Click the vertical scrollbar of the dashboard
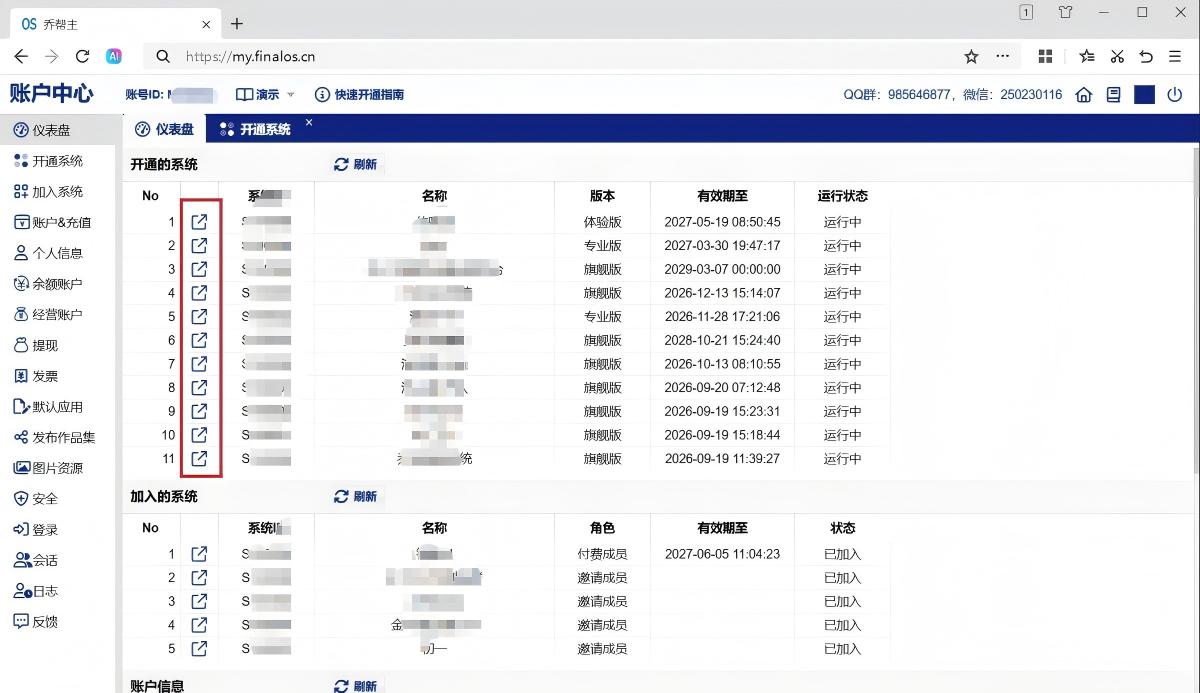This screenshot has width=1200, height=693. (1195, 310)
